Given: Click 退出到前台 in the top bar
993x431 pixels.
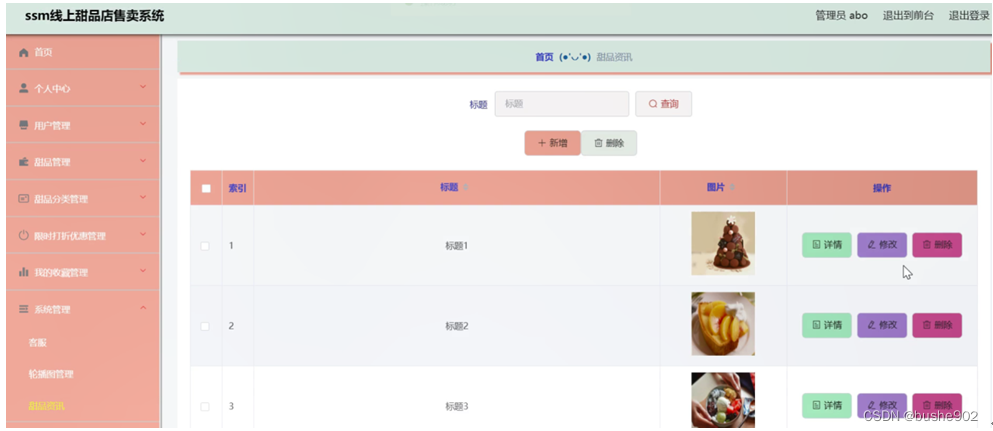Looking at the screenshot, I should (908, 16).
